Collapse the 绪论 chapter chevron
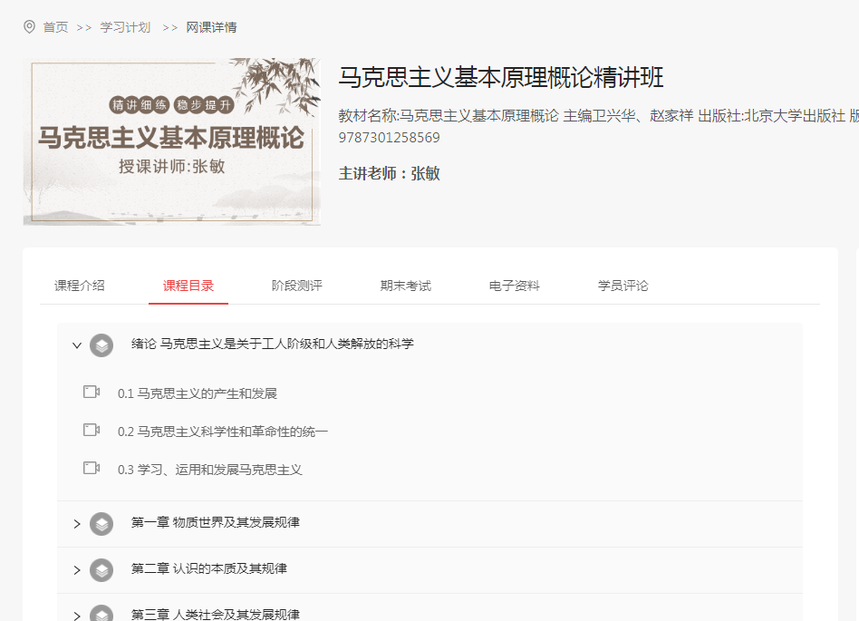Screen dimensions: 859x621 click(77, 346)
